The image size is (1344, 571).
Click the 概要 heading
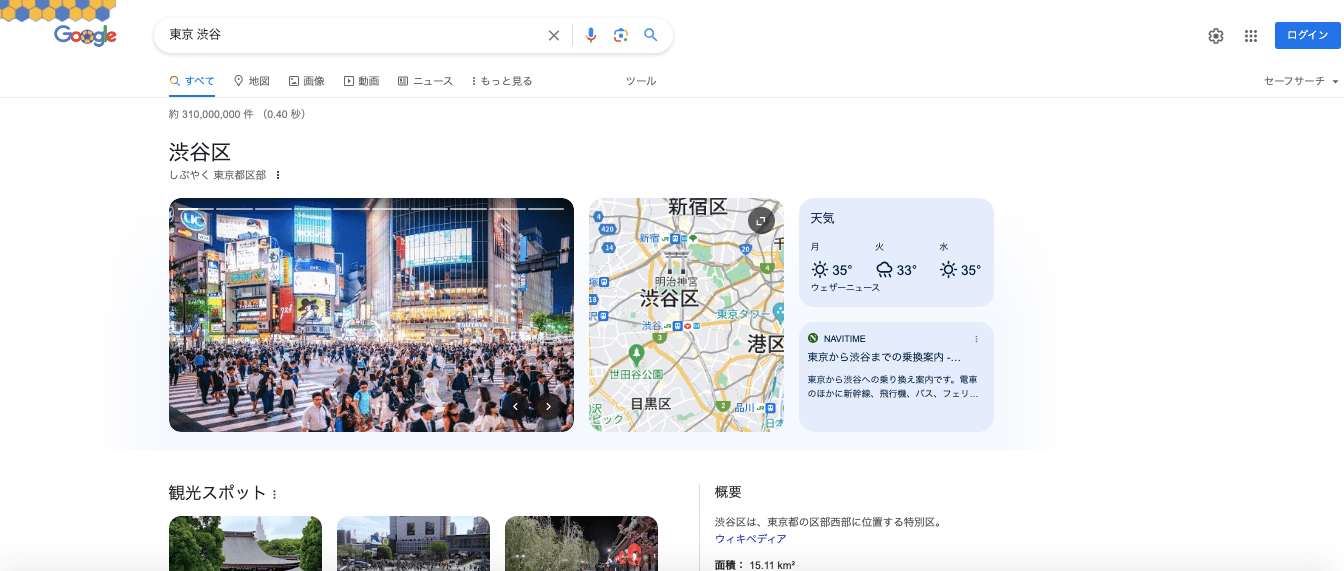pyautogui.click(x=728, y=492)
